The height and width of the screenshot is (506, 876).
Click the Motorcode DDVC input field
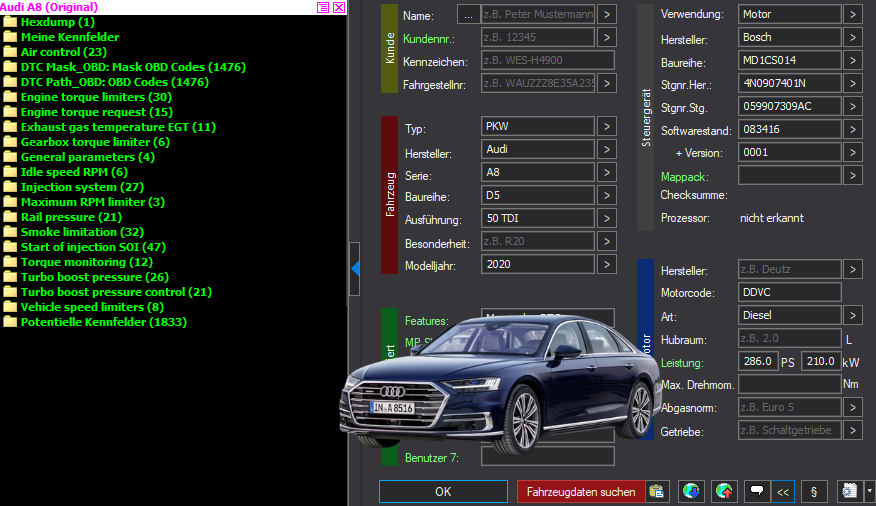[789, 292]
